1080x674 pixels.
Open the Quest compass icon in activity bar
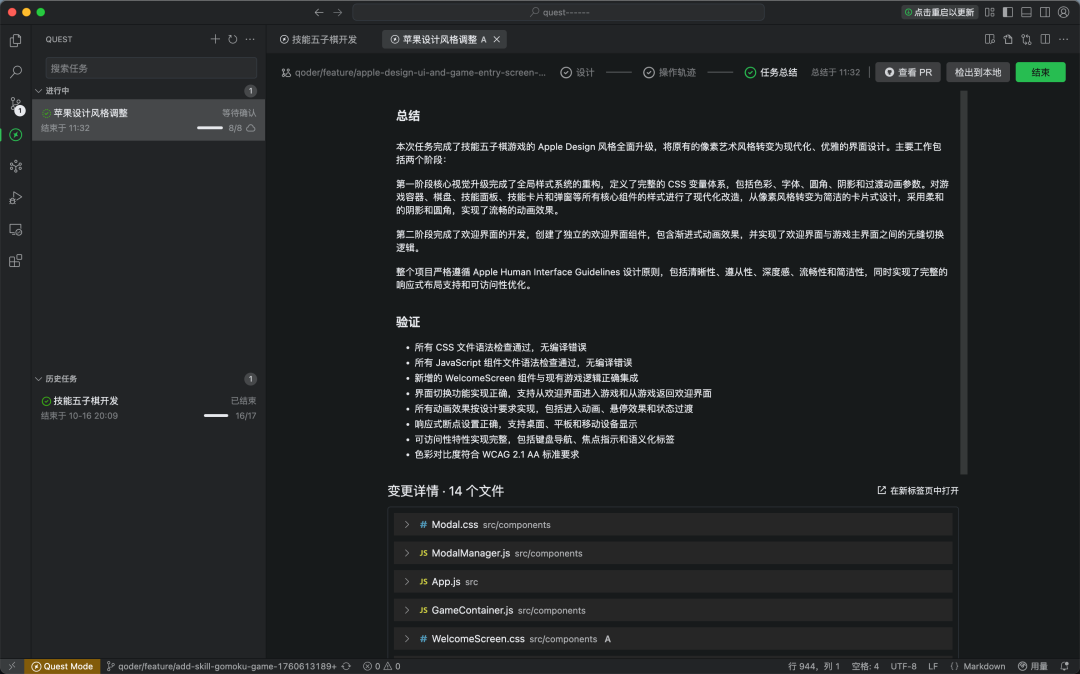[15, 135]
